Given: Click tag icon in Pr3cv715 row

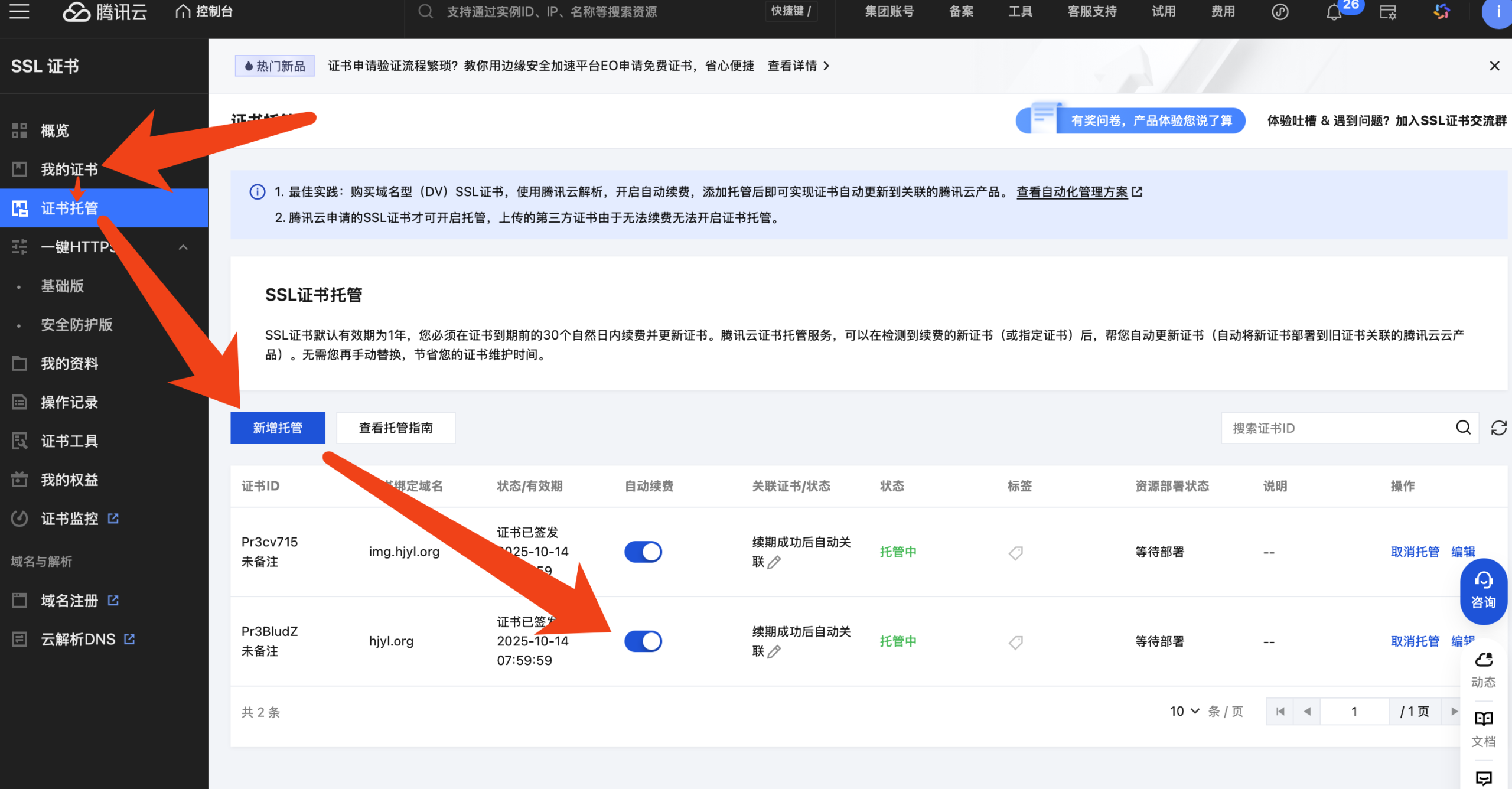Looking at the screenshot, I should point(1016,553).
